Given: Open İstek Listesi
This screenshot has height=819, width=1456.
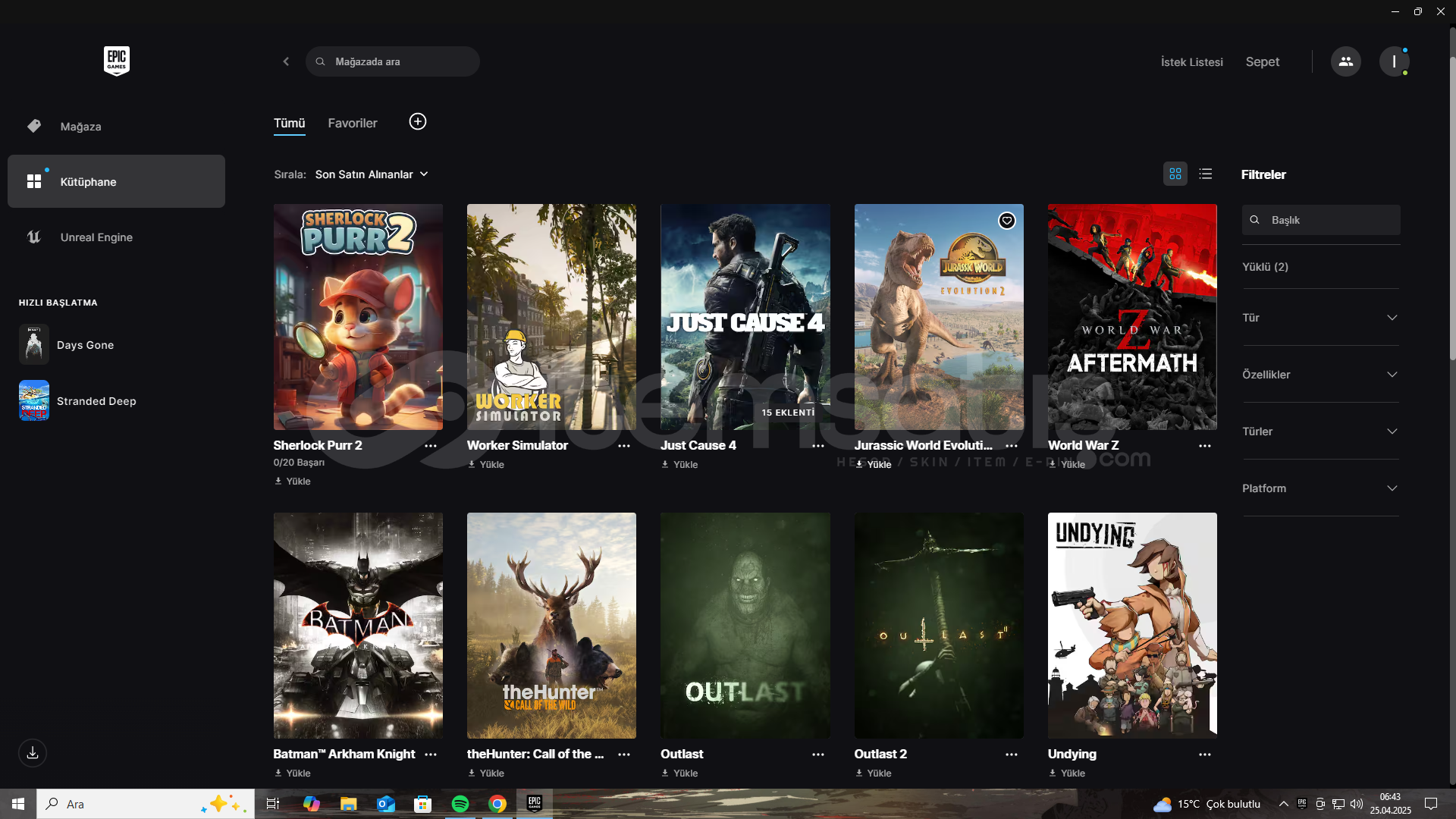Looking at the screenshot, I should coord(1191,62).
